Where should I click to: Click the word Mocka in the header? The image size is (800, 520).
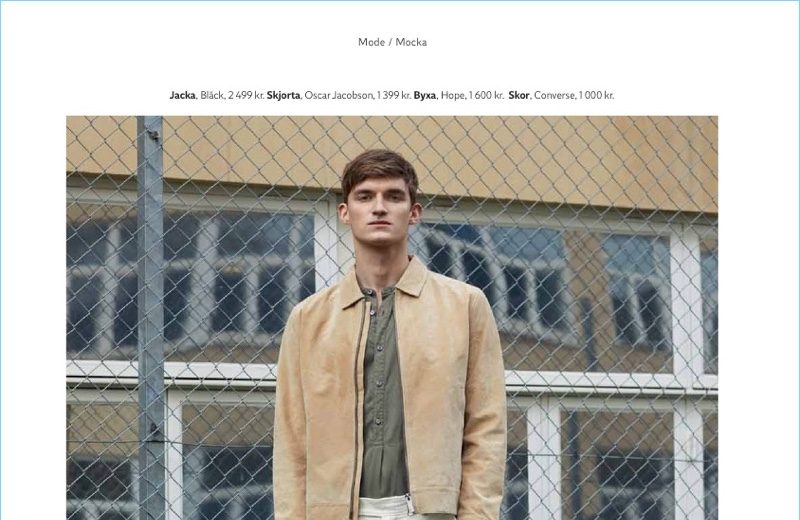click(411, 42)
